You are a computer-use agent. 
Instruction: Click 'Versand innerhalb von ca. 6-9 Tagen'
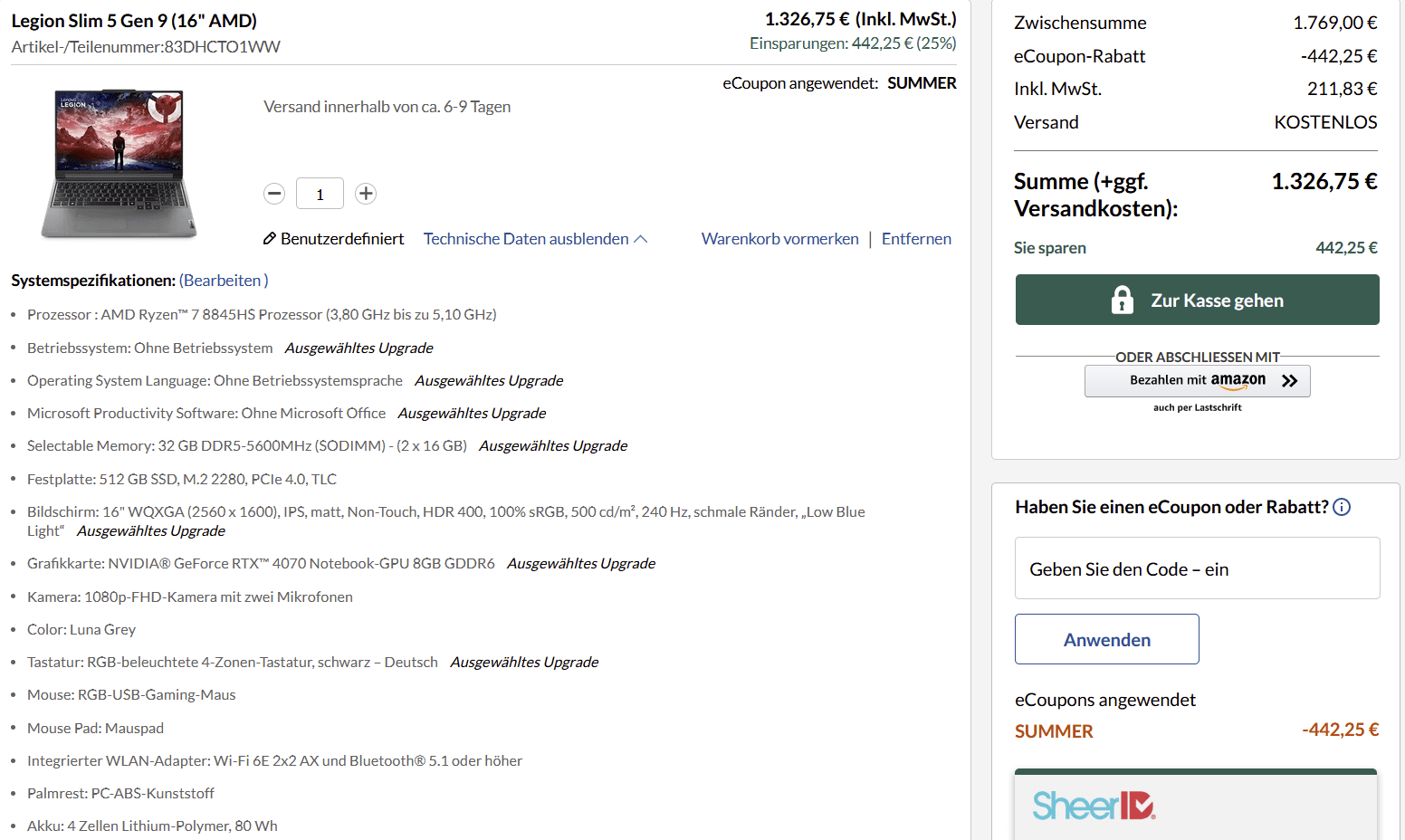[x=387, y=107]
